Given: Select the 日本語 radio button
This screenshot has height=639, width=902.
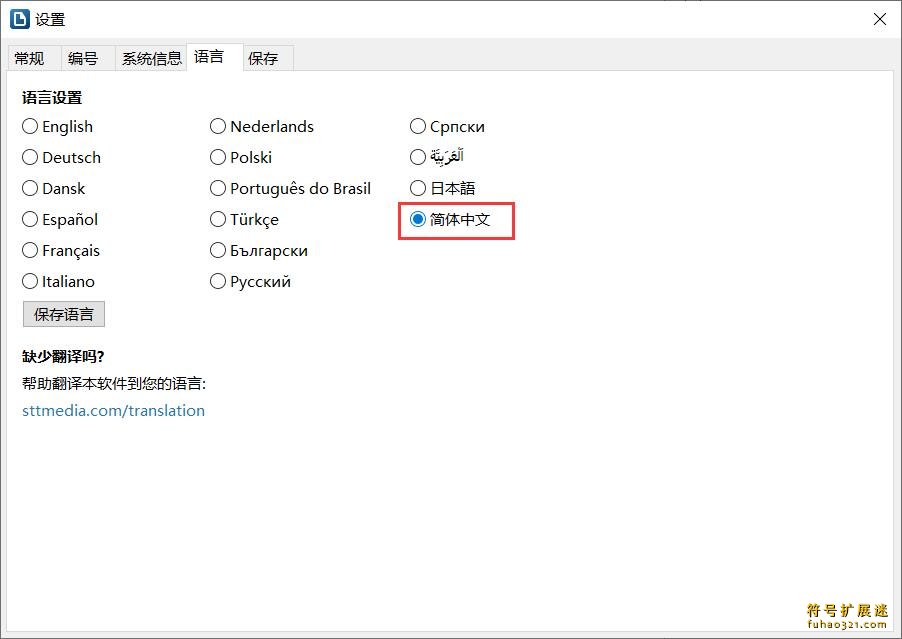Looking at the screenshot, I should [442, 189].
